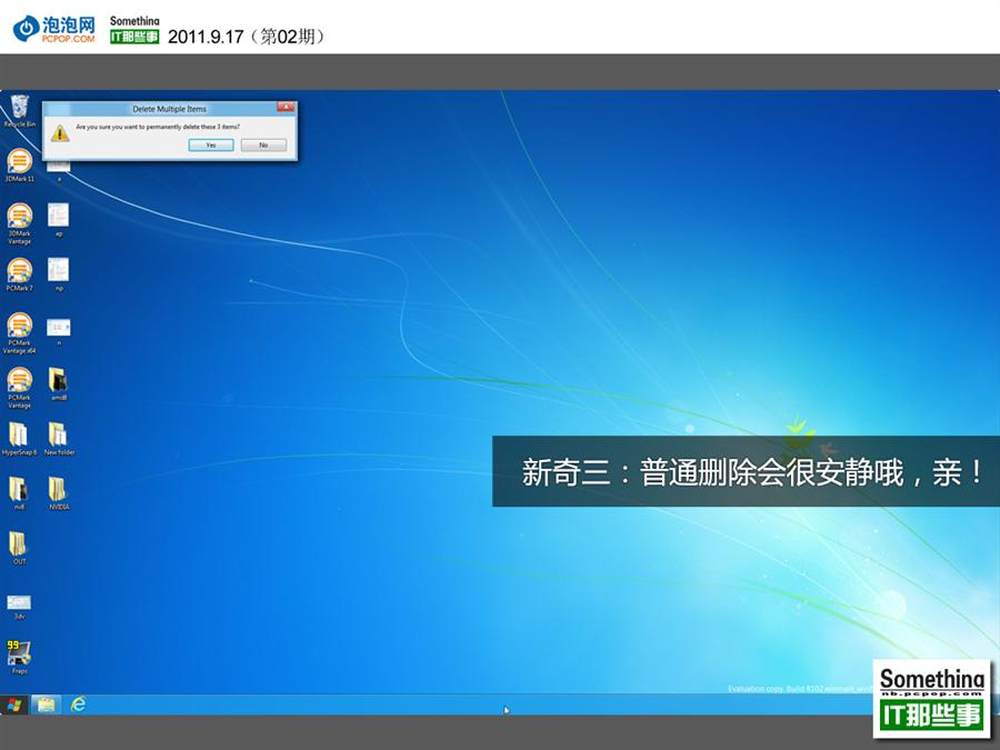Viewport: 1000px width, 750px height.
Task: Close the Delete Multiple Items dialog
Action: 286,107
